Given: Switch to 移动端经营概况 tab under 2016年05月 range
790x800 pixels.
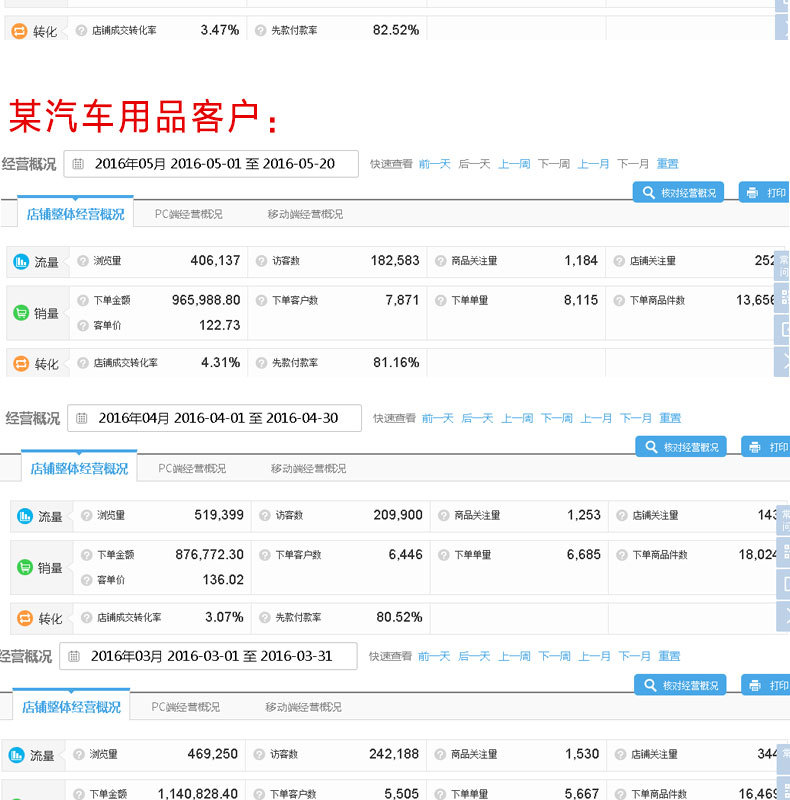Looking at the screenshot, I should coord(305,214).
